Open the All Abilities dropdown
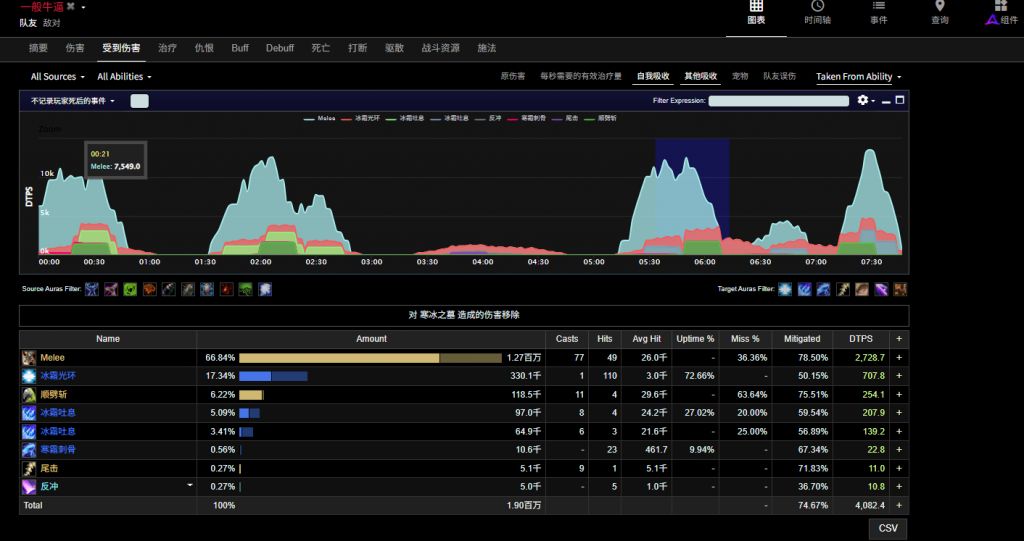 124,77
